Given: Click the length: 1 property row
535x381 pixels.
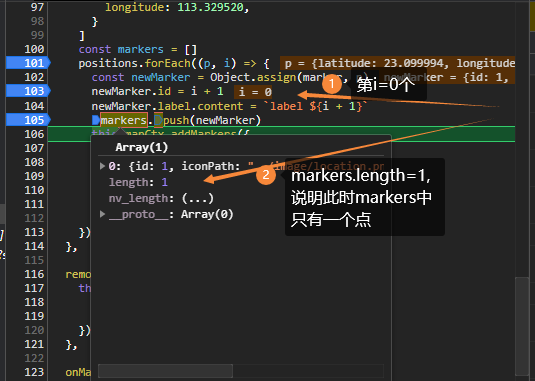Looking at the screenshot, I should click(x=138, y=182).
